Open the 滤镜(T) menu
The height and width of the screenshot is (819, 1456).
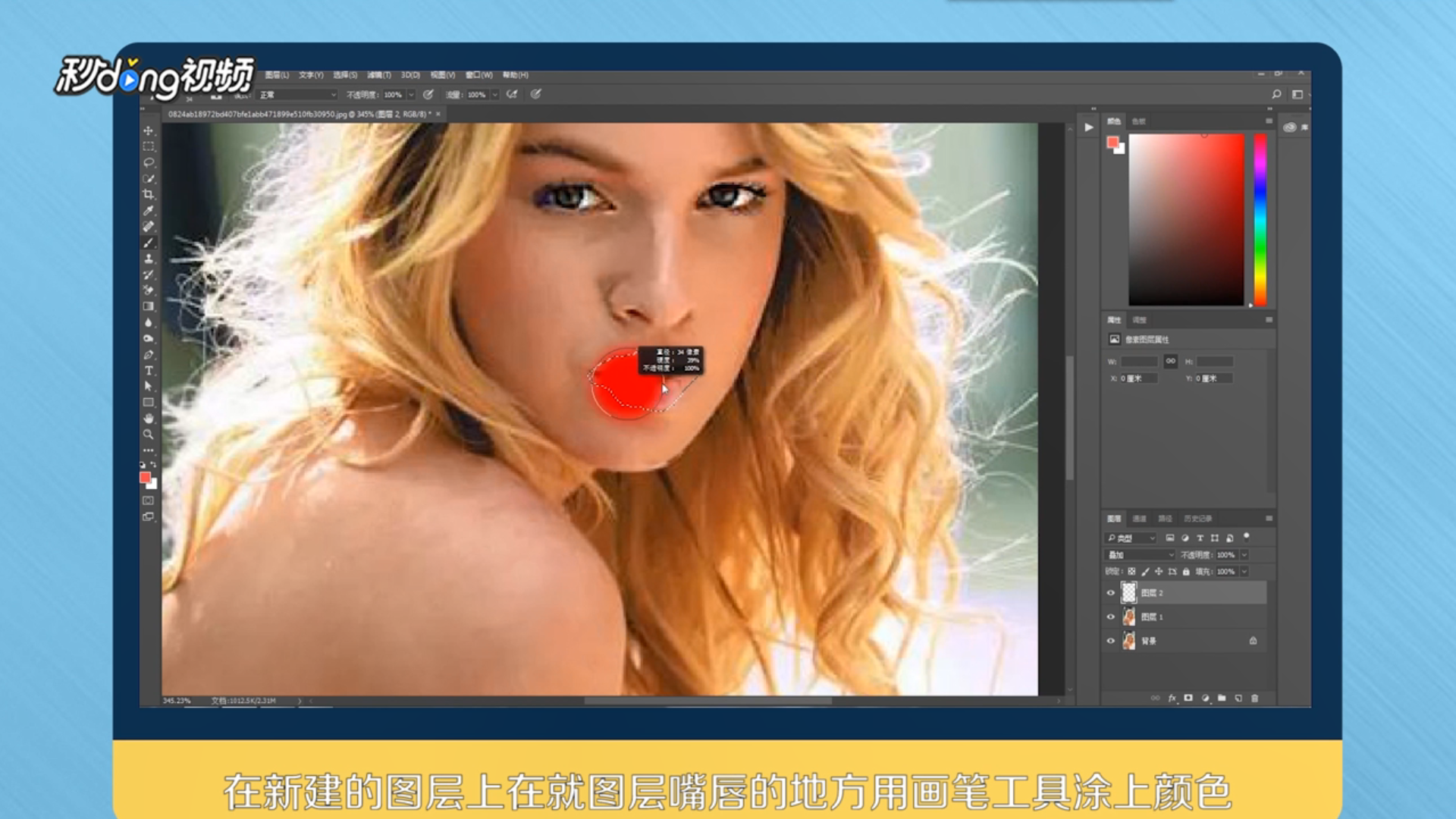coord(378,75)
